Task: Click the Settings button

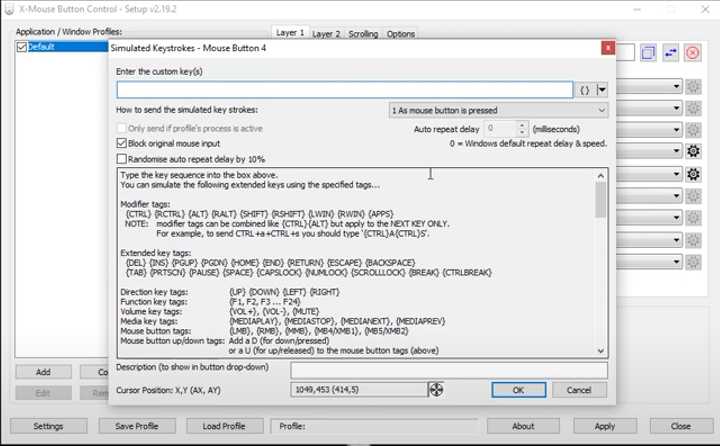Action: tap(48, 426)
